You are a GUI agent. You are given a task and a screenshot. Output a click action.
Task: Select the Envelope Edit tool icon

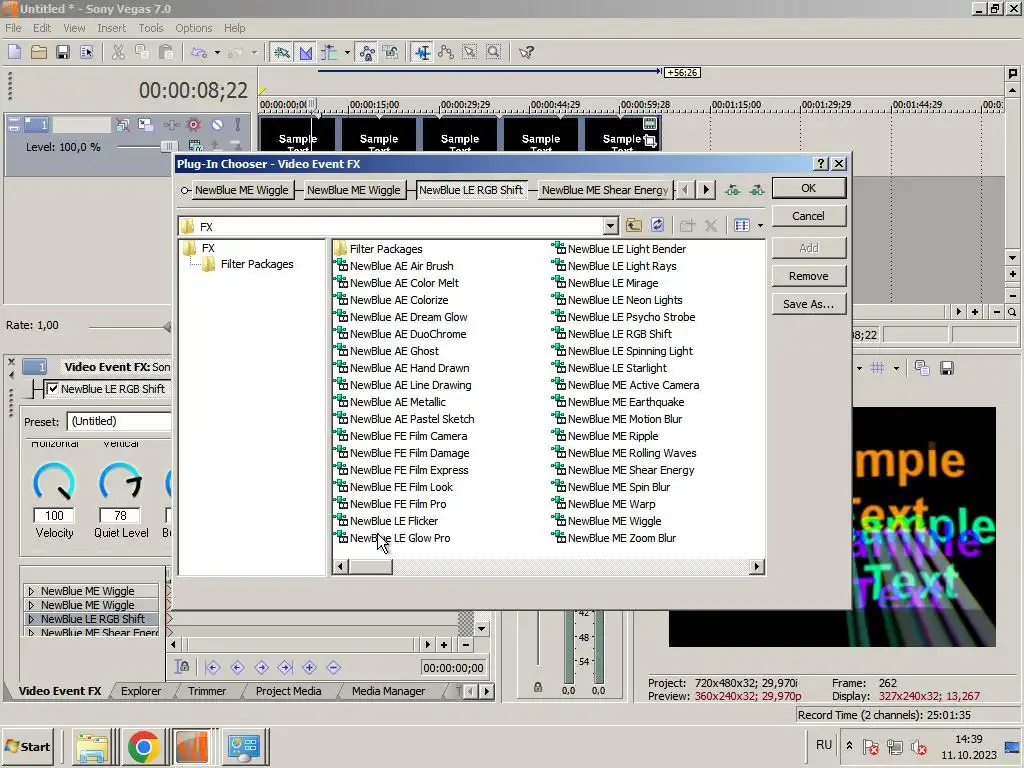click(x=446, y=52)
